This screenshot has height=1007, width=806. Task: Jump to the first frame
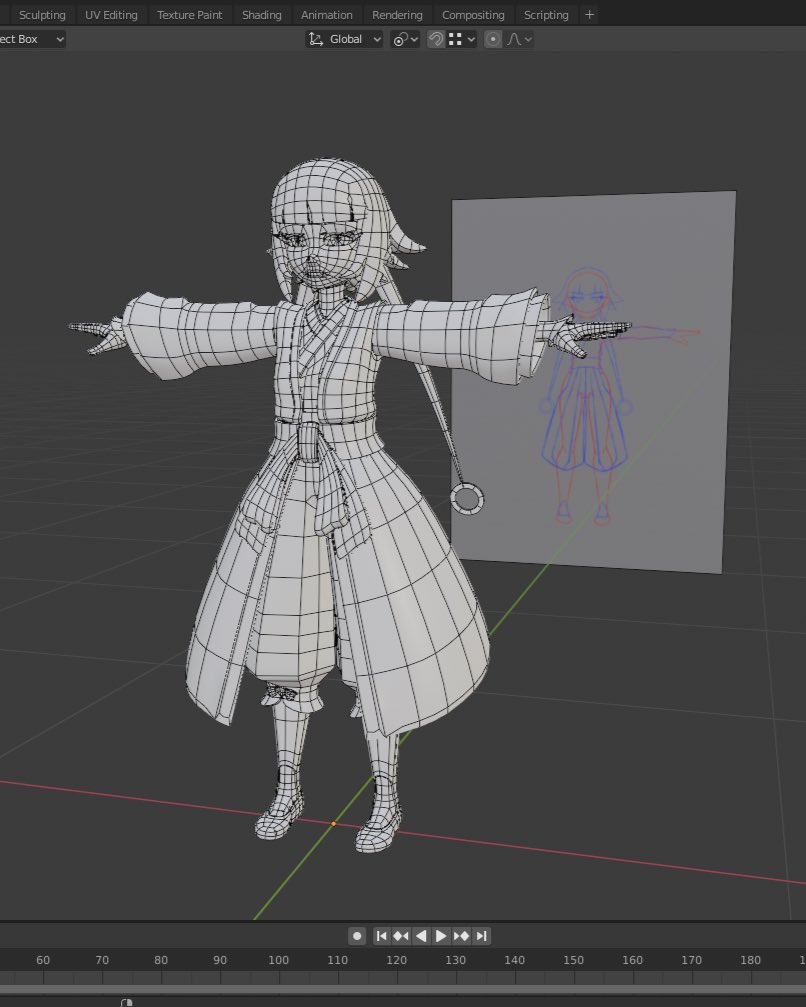(381, 936)
